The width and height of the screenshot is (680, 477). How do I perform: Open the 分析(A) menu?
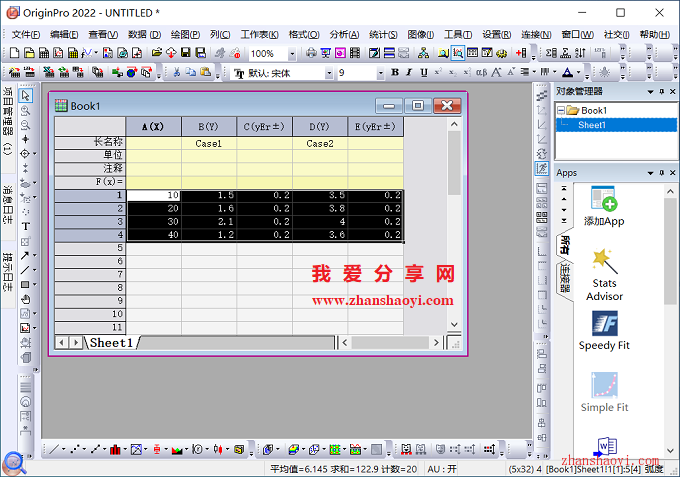pyautogui.click(x=344, y=34)
